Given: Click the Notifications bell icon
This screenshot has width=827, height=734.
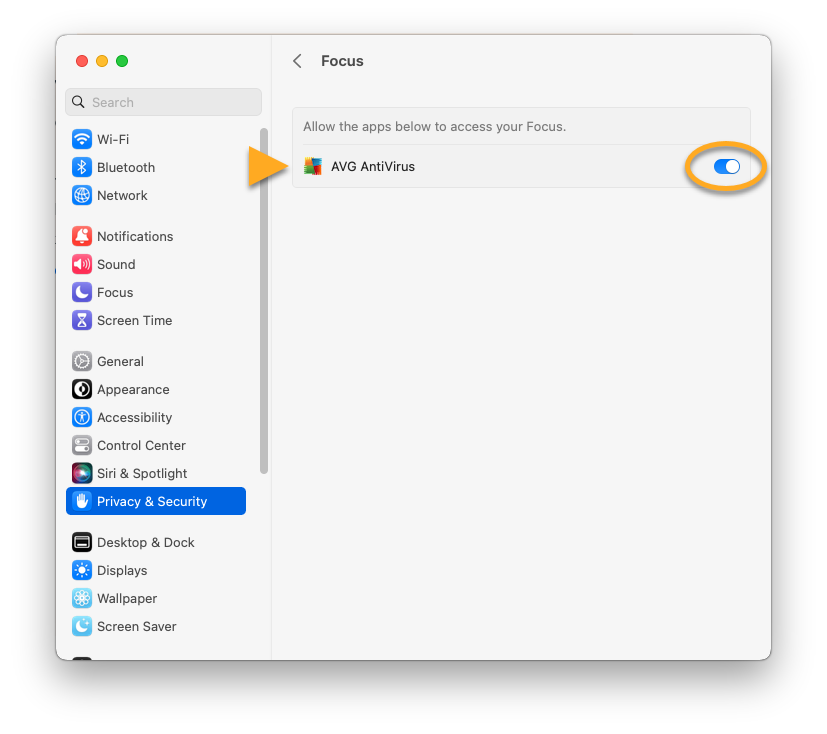Looking at the screenshot, I should (82, 236).
